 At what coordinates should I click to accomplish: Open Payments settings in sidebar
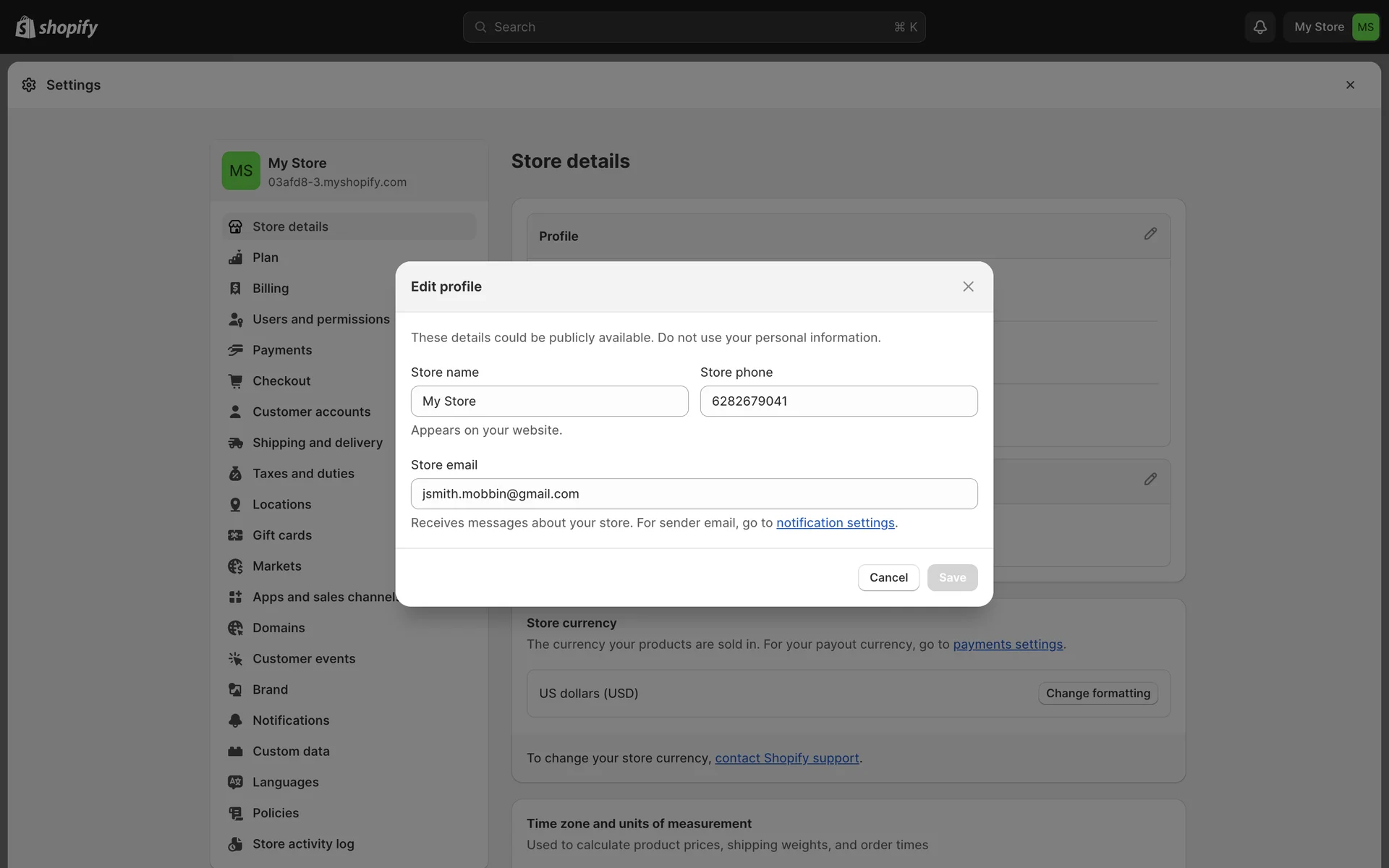282,350
